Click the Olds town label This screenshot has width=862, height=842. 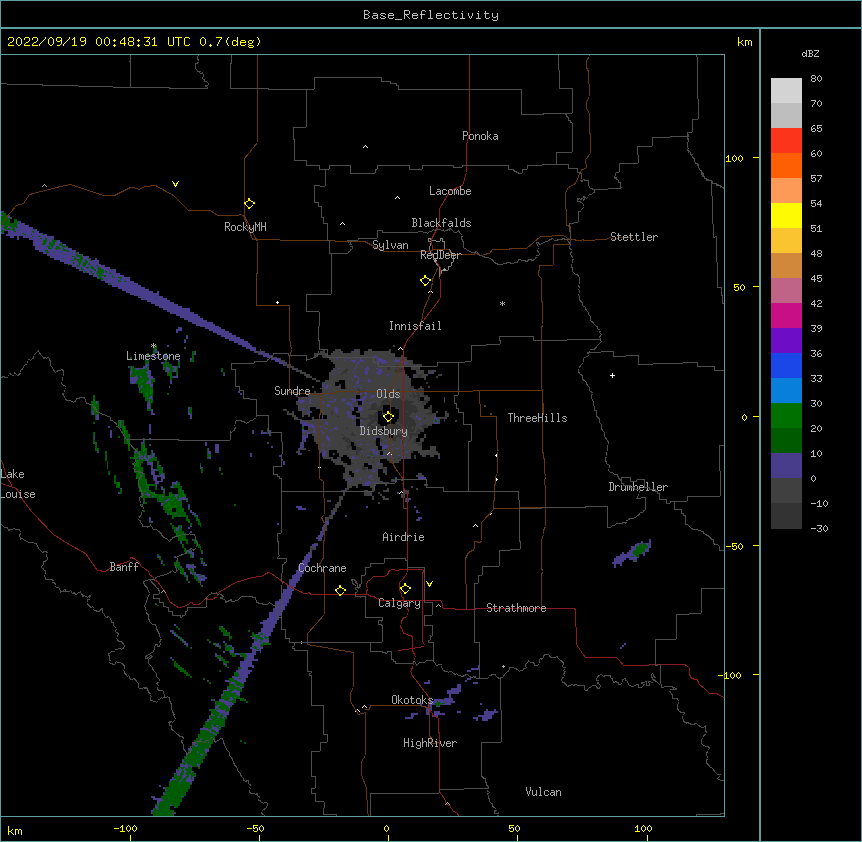[388, 394]
